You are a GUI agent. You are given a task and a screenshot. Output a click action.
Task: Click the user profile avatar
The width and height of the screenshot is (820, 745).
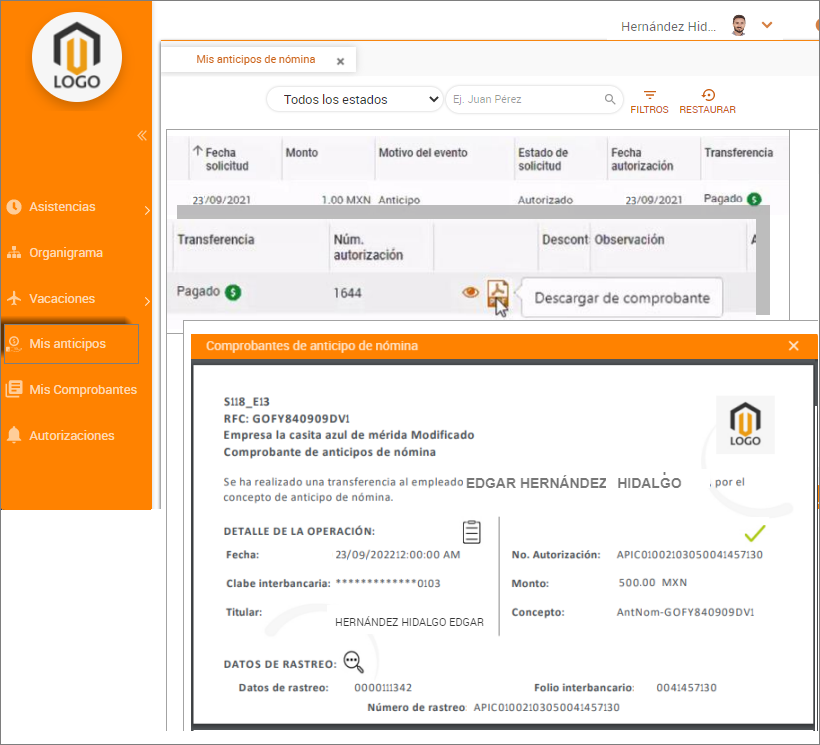(x=739, y=26)
